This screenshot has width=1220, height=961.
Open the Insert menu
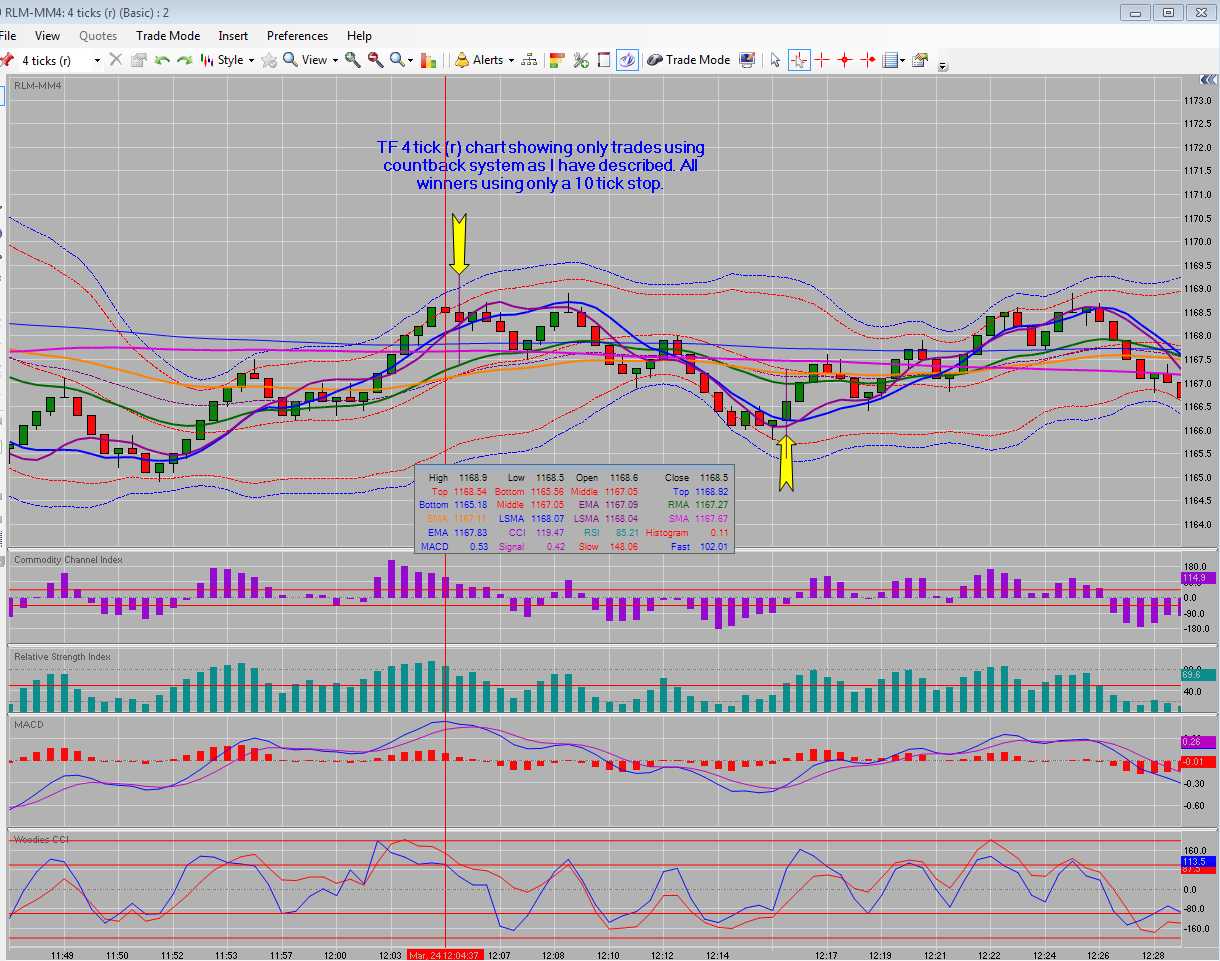[x=233, y=36]
